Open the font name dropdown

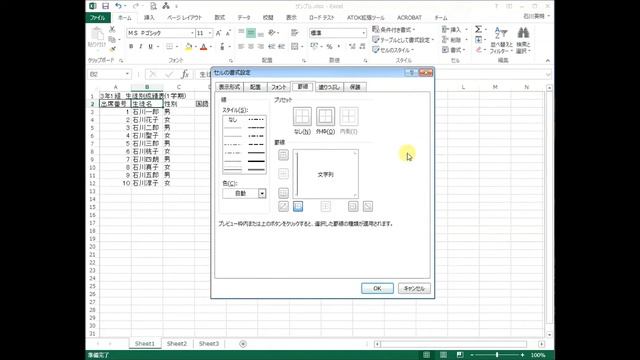tap(192, 33)
